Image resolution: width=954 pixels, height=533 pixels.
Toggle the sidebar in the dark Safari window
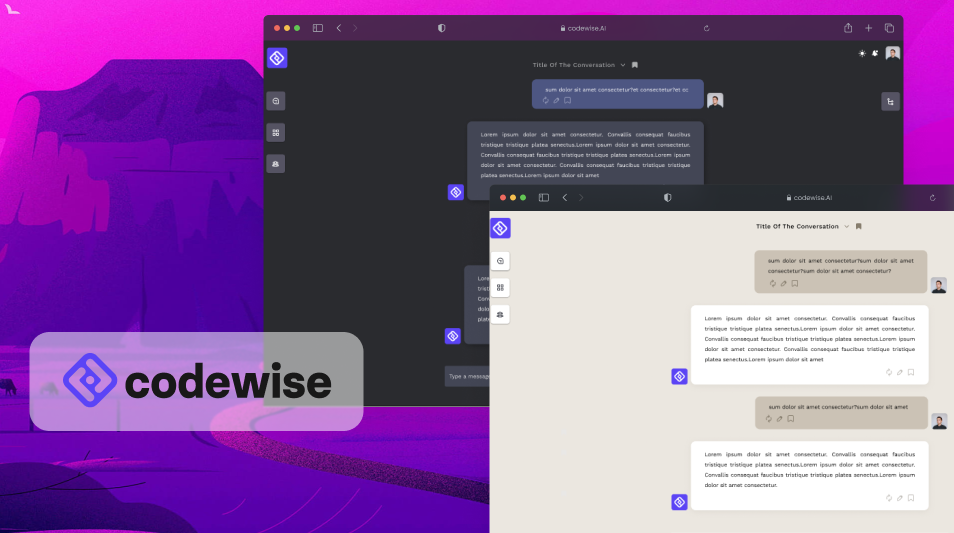pyautogui.click(x=318, y=28)
